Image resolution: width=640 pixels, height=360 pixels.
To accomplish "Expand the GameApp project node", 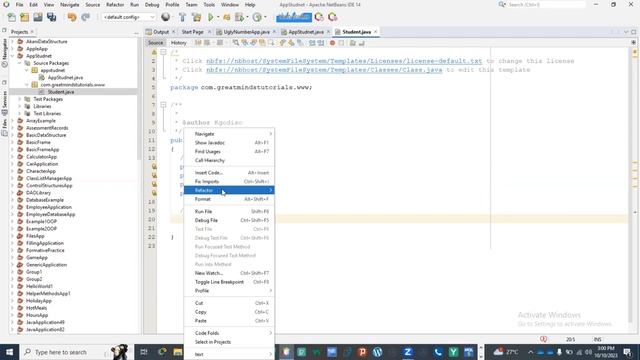I will (13, 258).
